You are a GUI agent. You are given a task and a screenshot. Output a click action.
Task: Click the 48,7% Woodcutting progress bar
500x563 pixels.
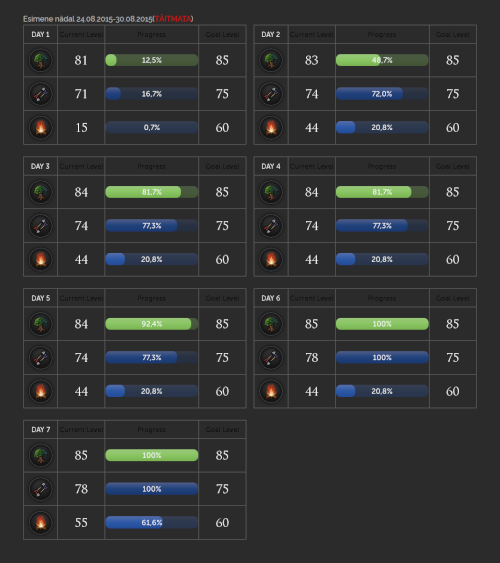click(382, 60)
